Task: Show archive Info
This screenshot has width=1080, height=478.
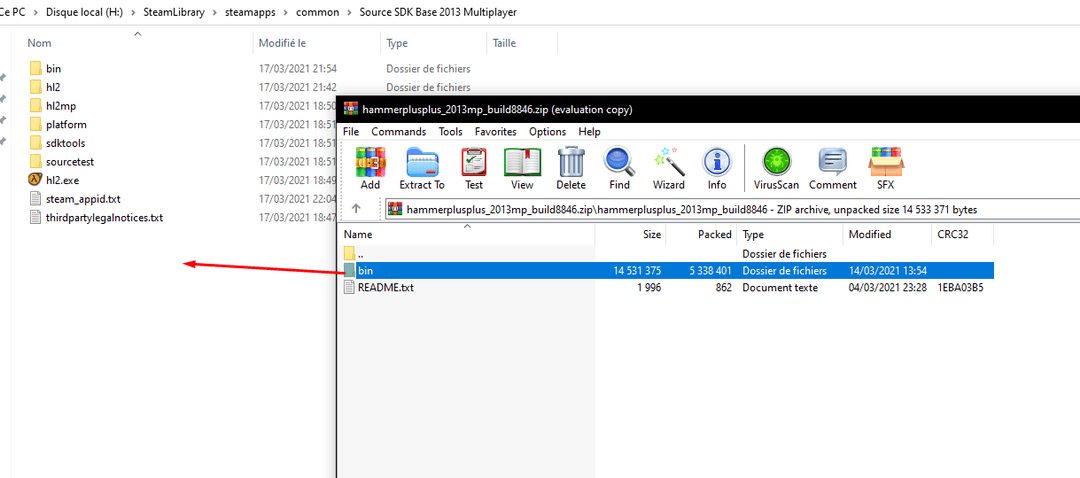Action: pyautogui.click(x=716, y=169)
